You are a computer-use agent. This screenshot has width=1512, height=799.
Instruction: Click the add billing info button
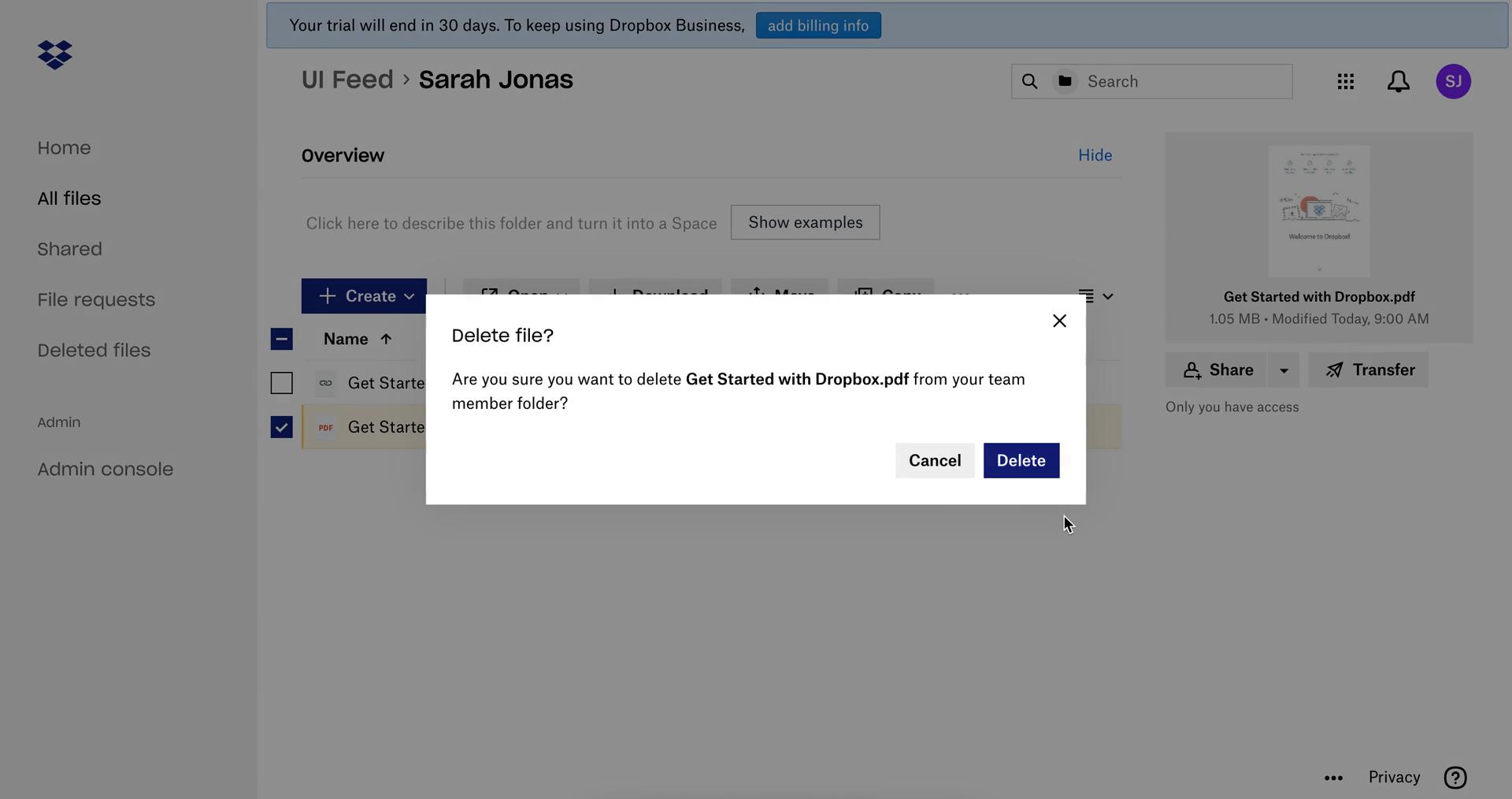coord(818,25)
